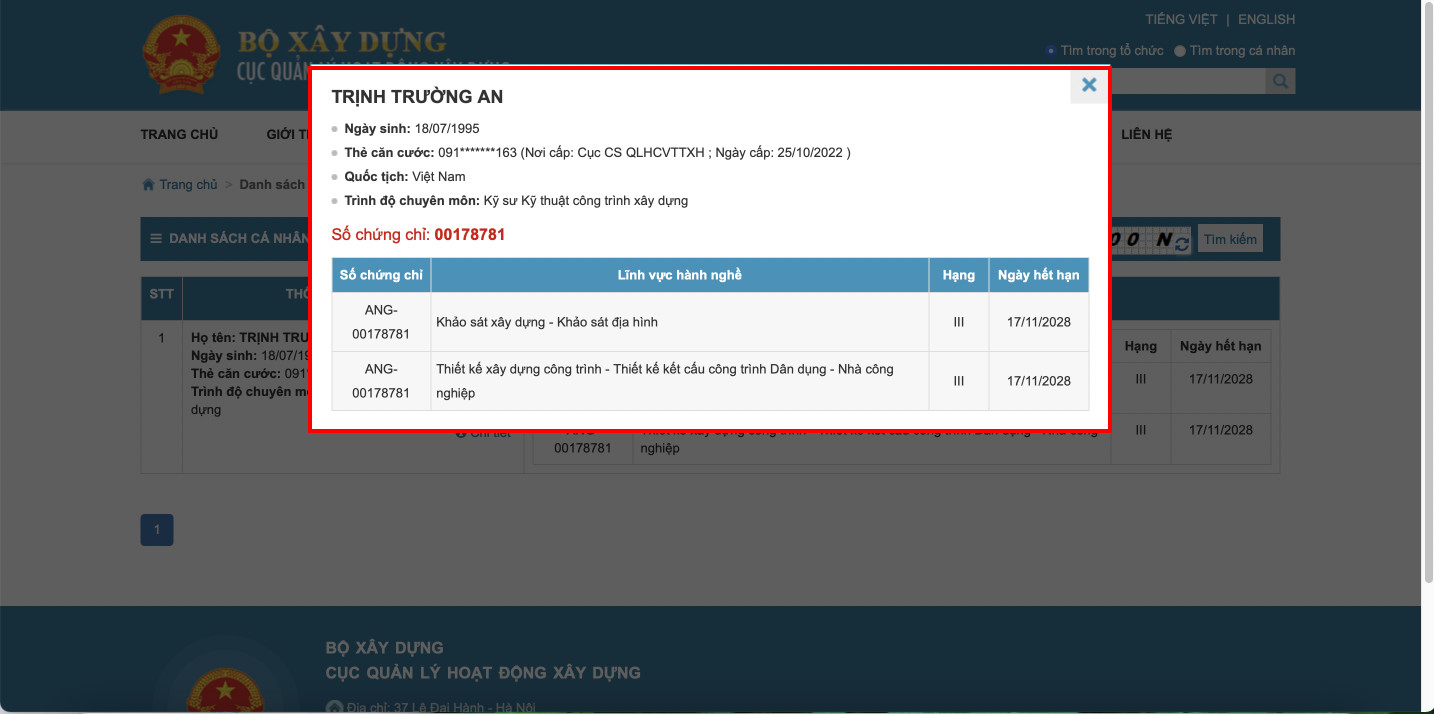Go to page 1 in pagination
The height and width of the screenshot is (714, 1434).
coord(157,530)
